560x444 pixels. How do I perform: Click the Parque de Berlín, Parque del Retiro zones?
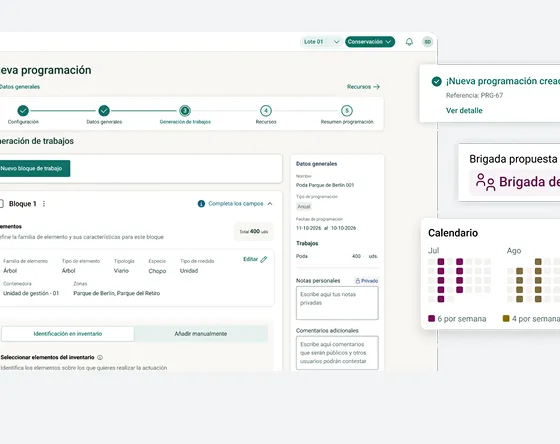pyautogui.click(x=117, y=293)
